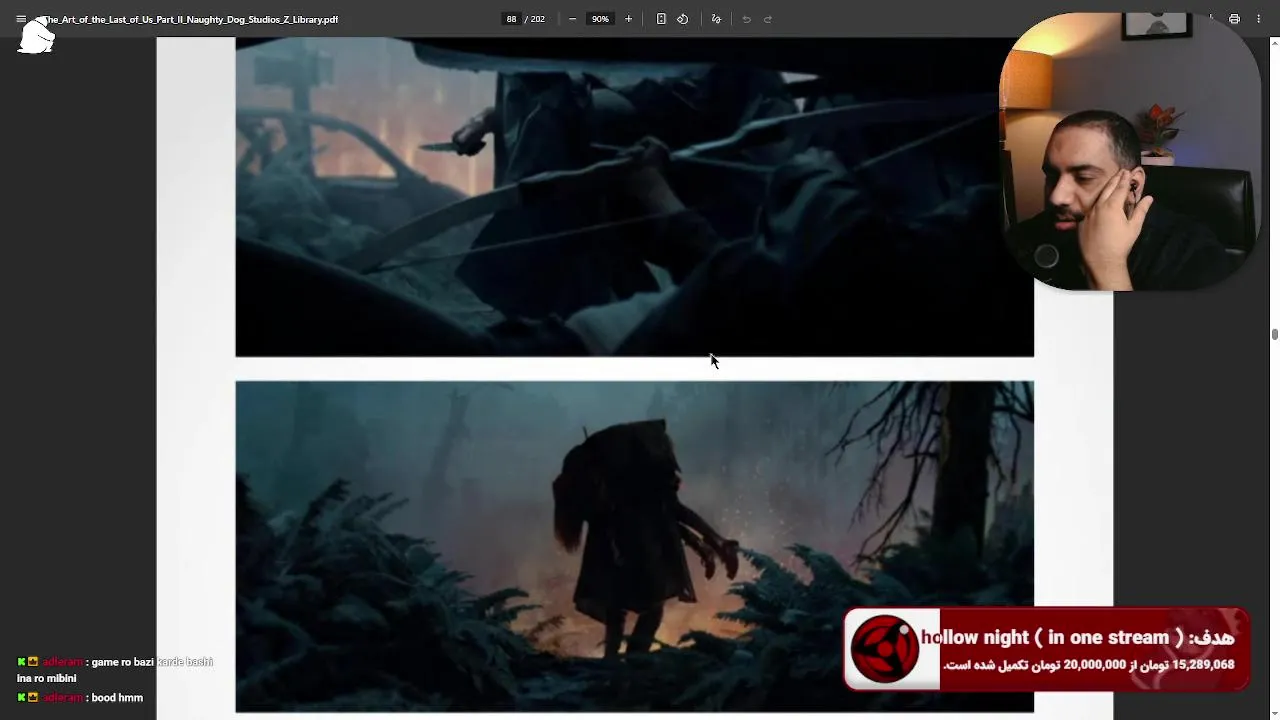
Task: Rotate the document counterclockwise
Action: coord(682,19)
